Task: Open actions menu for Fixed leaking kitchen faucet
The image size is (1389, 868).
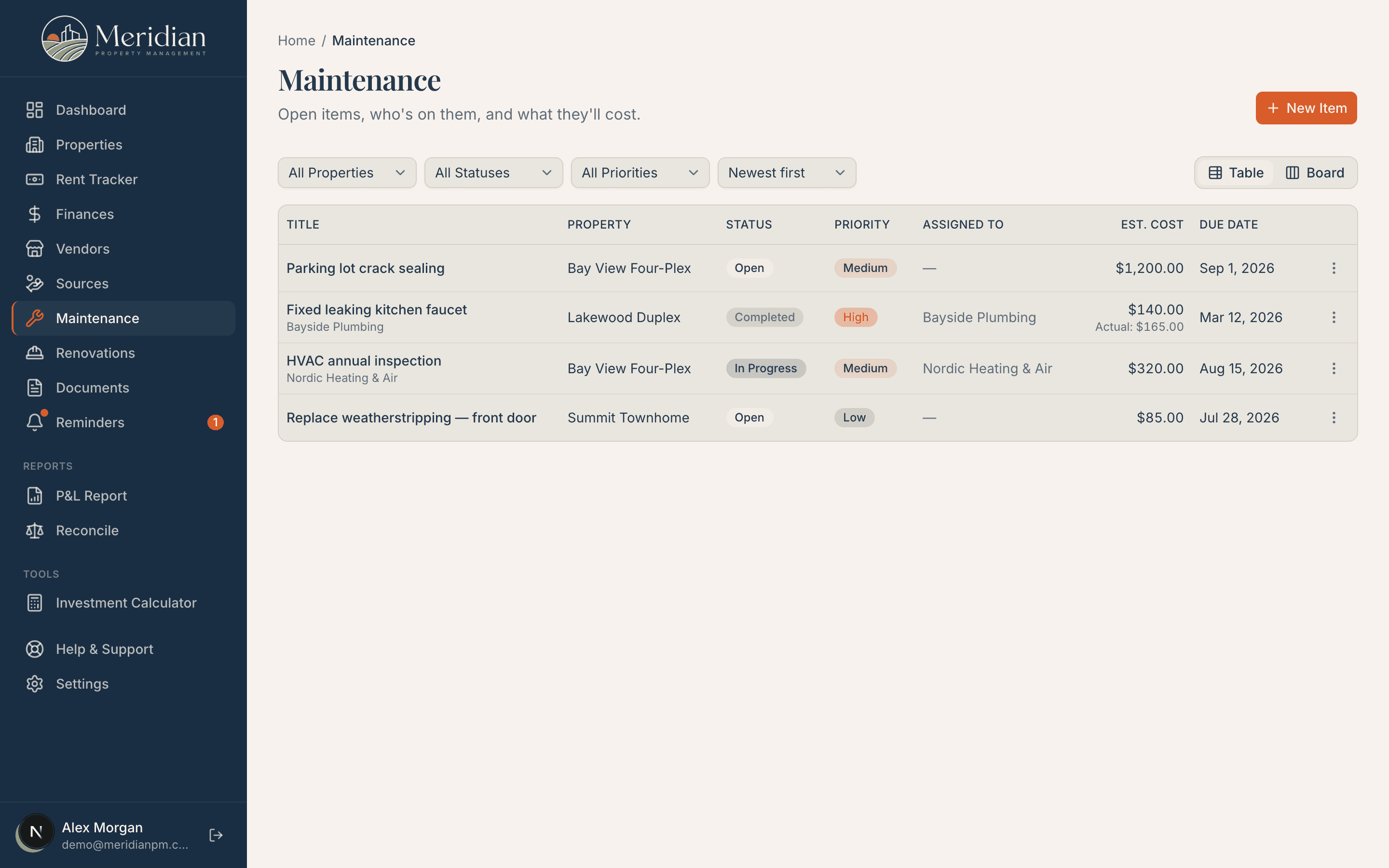Action: (x=1334, y=317)
